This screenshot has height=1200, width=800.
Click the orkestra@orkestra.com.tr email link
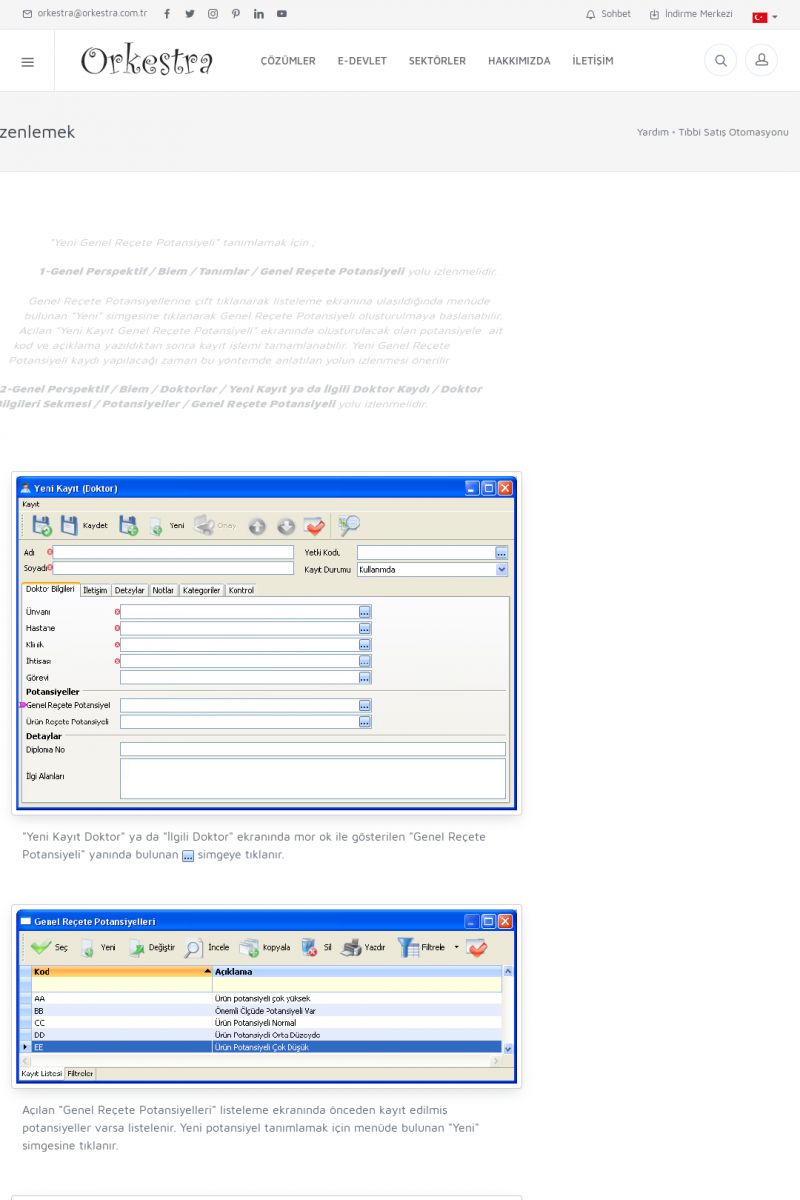tap(85, 14)
